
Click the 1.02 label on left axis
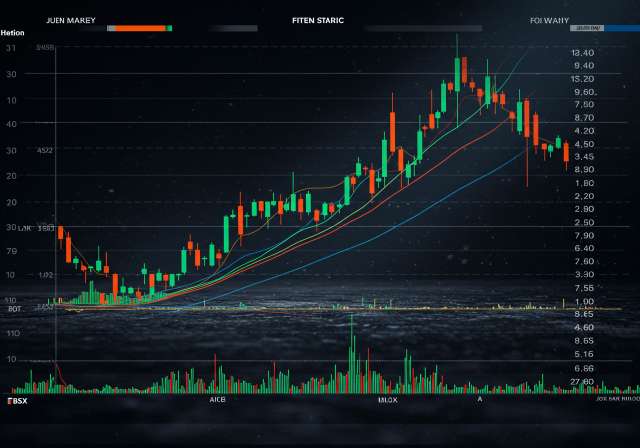[x=45, y=275]
